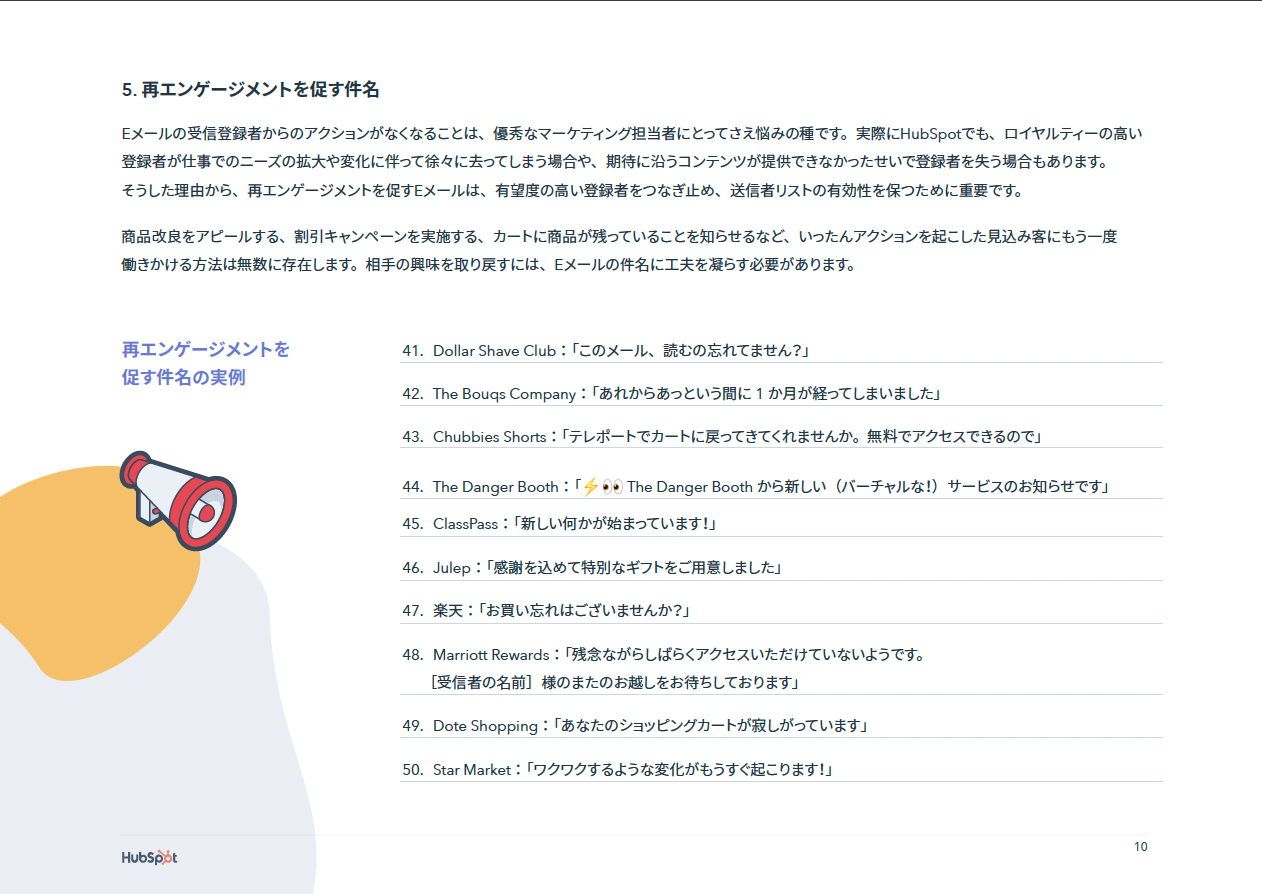Click page number 10 in footer

pos(1141,847)
